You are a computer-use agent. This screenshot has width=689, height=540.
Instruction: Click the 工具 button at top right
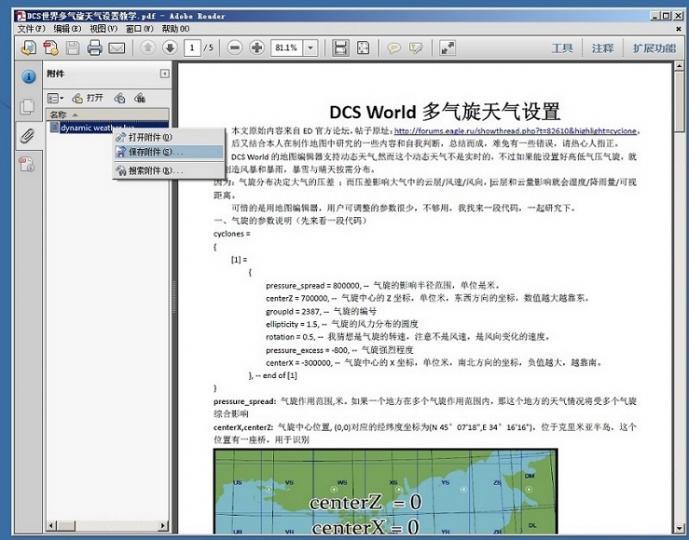[562, 48]
